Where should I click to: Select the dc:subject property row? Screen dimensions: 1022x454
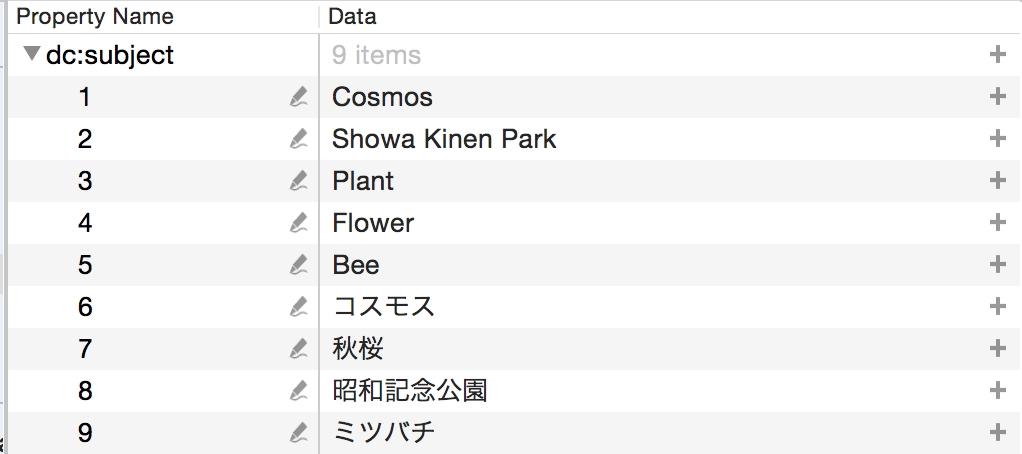110,55
